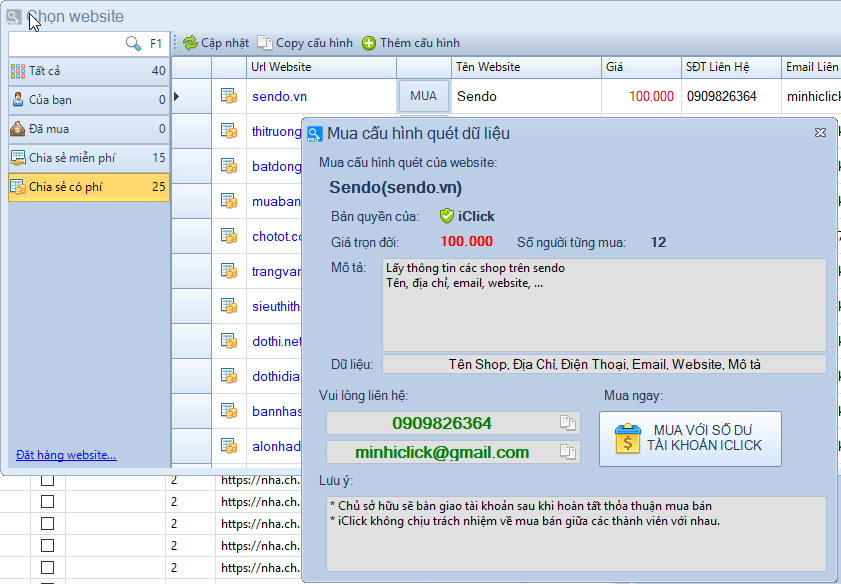Click the Copy cấu hình toolbar button

coord(305,43)
